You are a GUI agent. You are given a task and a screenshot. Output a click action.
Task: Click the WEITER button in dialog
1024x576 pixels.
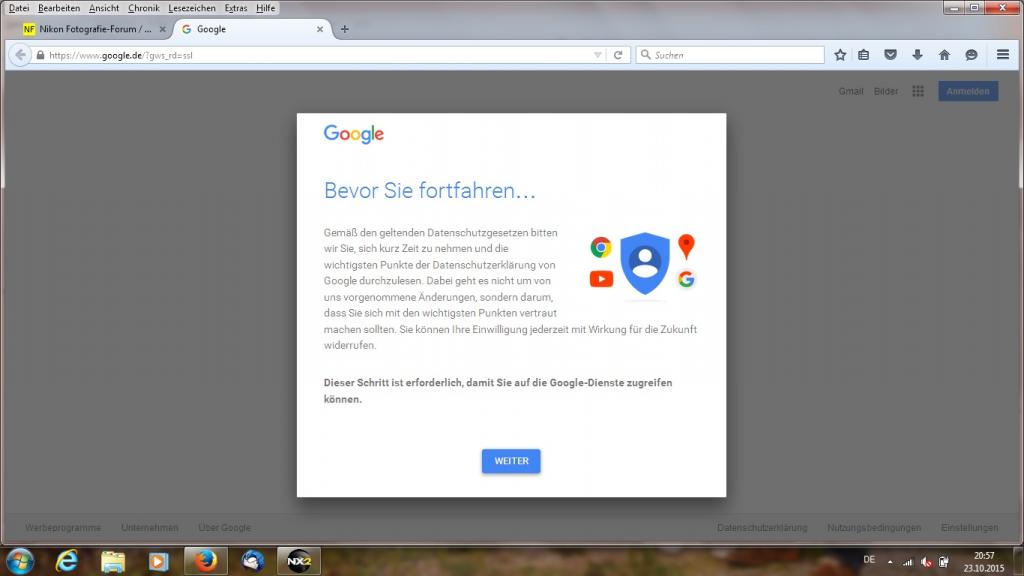511,461
